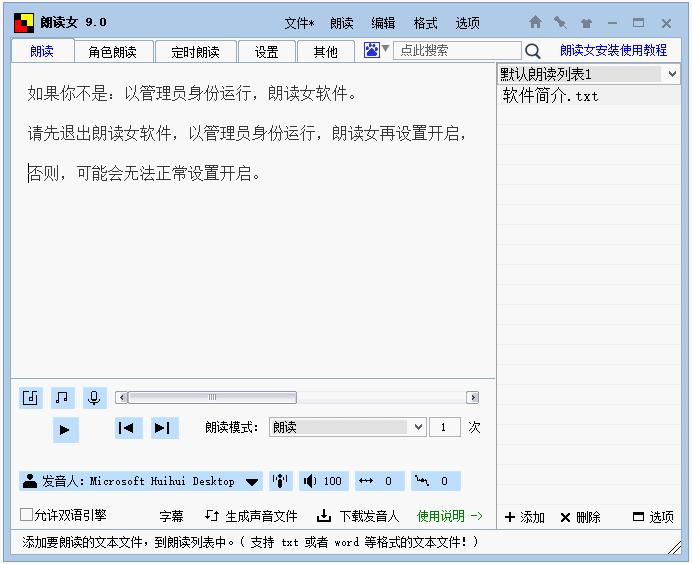The height and width of the screenshot is (564, 692).
Task: Click the volume speaker button showing 100
Action: (x=323, y=481)
